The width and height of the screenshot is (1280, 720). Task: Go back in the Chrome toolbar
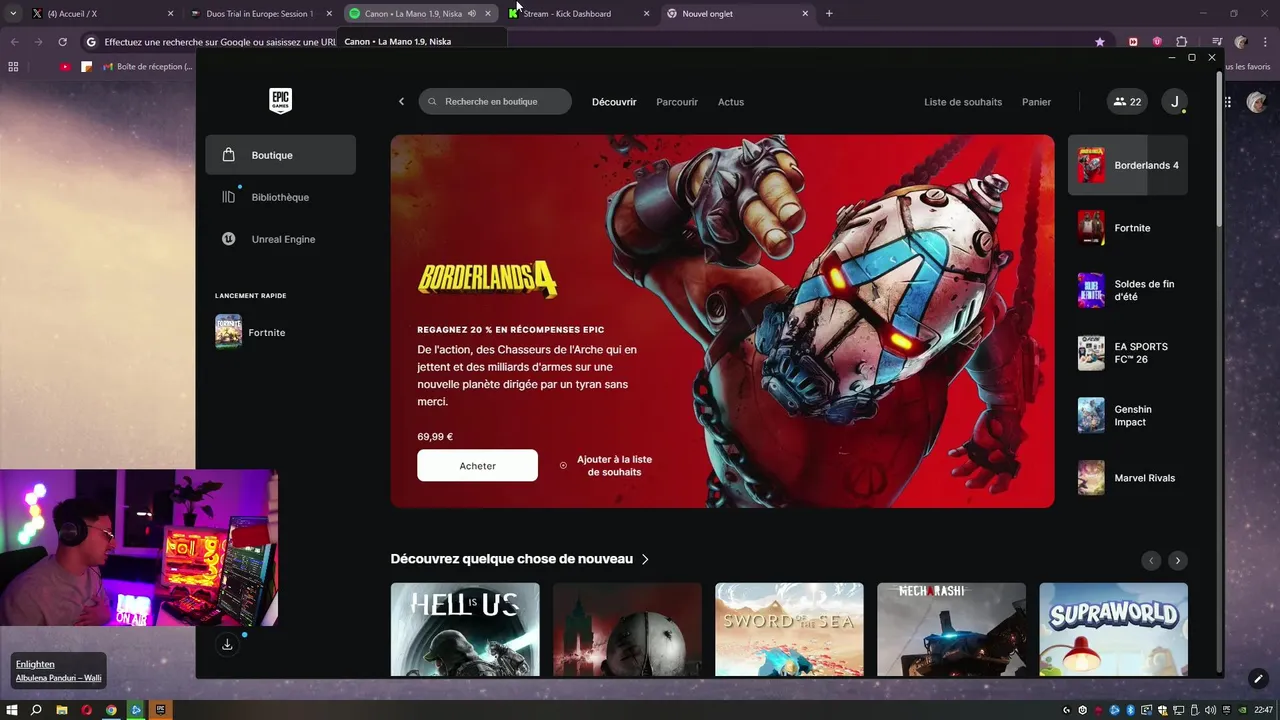(14, 42)
